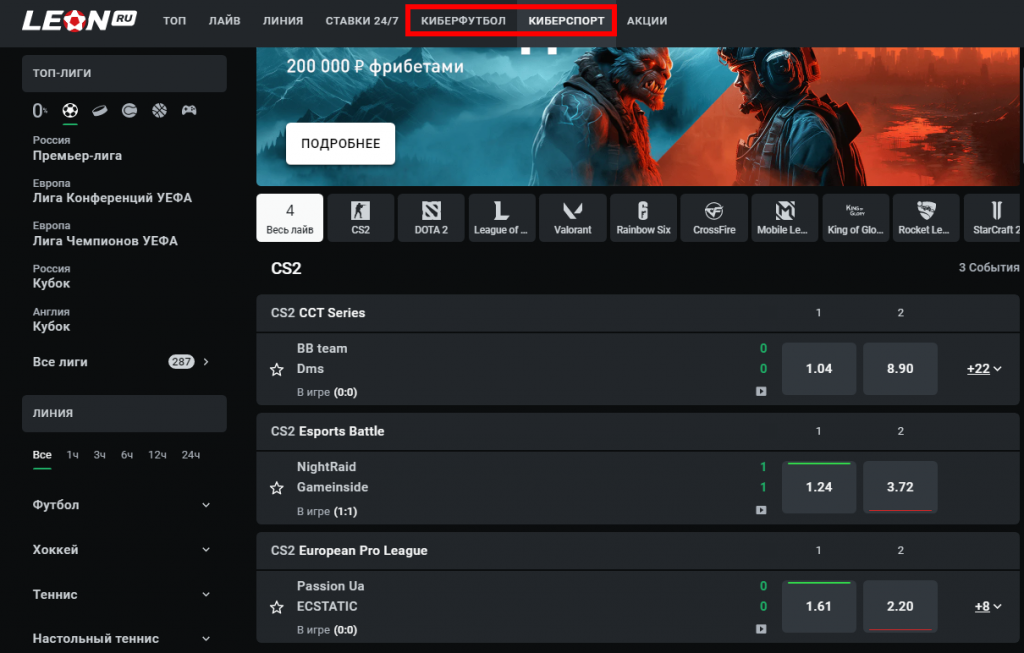The width and height of the screenshot is (1024, 653).
Task: Select the top odds percent icon in ТОП-ЛИГИ
Action: coord(40,110)
